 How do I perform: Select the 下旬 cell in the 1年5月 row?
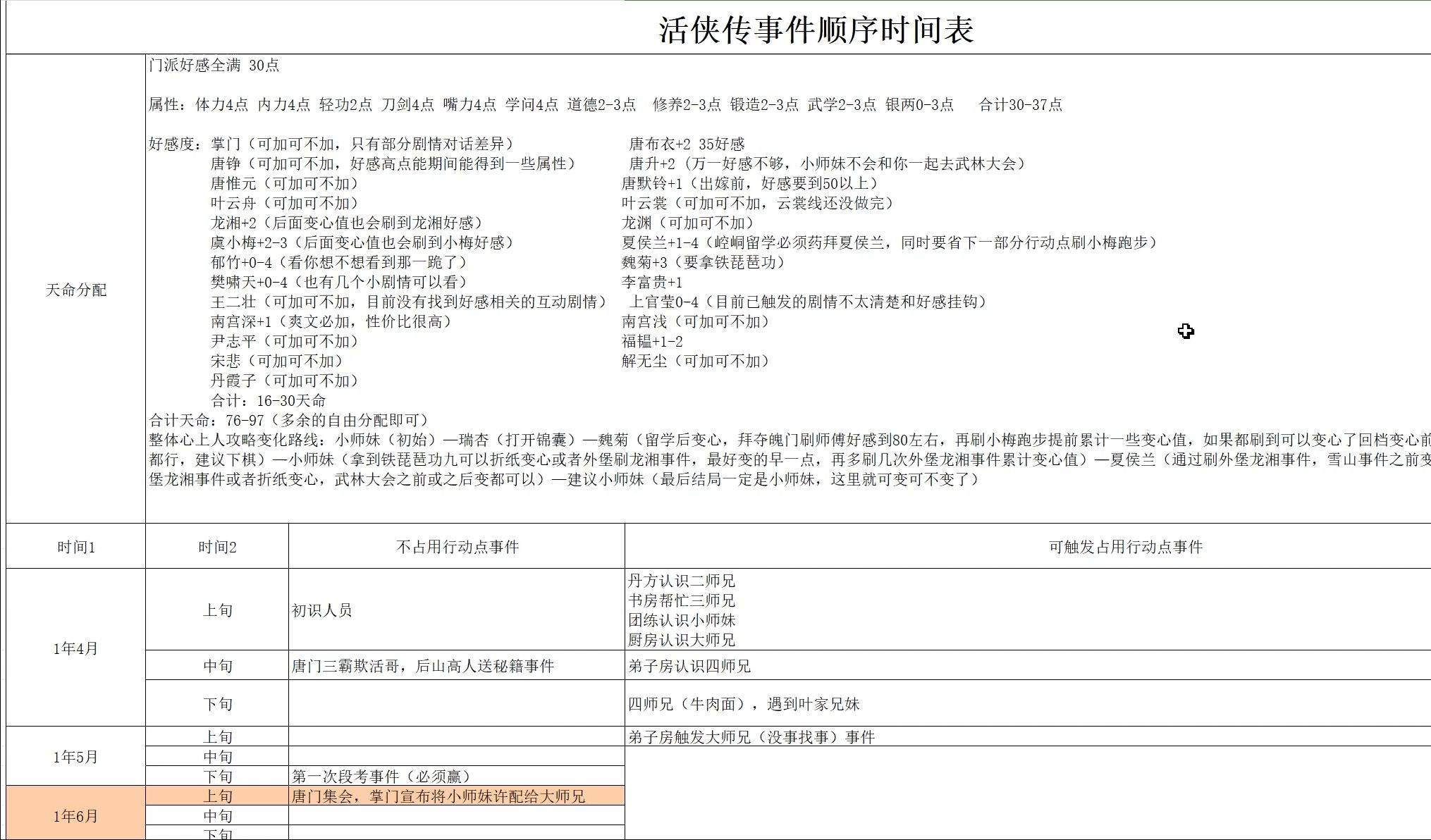(217, 777)
